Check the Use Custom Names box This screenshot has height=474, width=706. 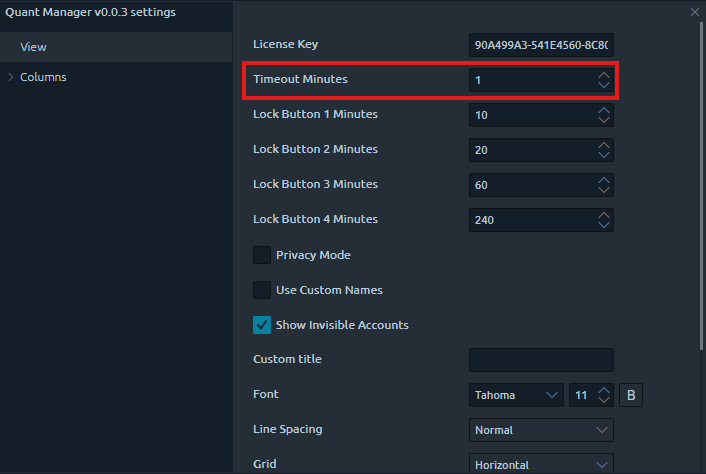[262, 290]
